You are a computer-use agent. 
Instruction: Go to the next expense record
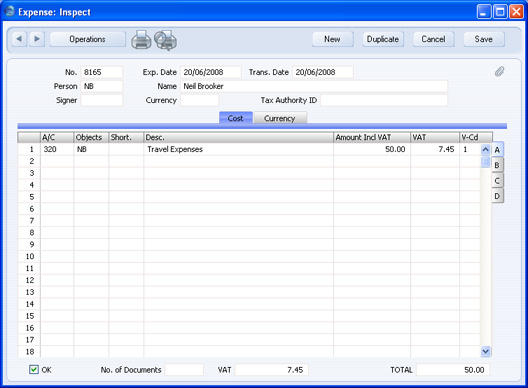point(37,39)
